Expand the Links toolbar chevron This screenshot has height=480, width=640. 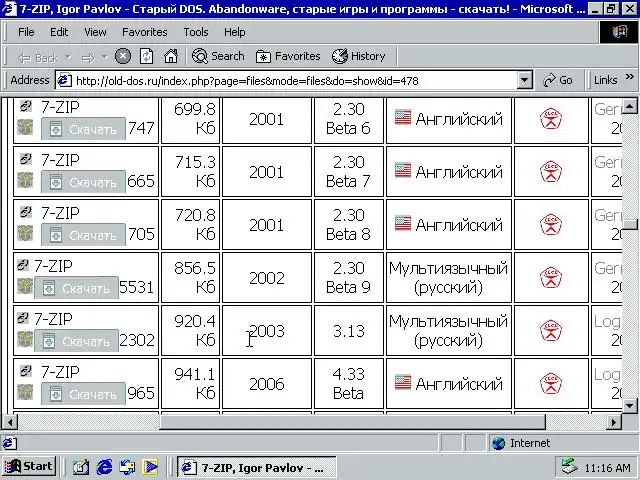(629, 76)
